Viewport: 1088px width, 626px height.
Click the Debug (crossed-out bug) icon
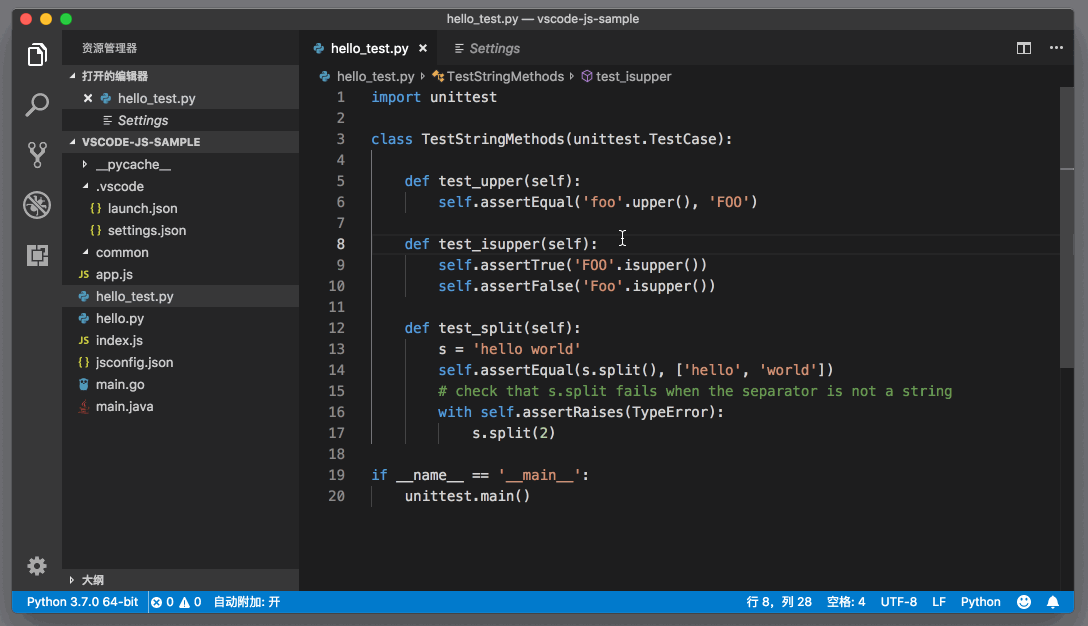point(37,204)
